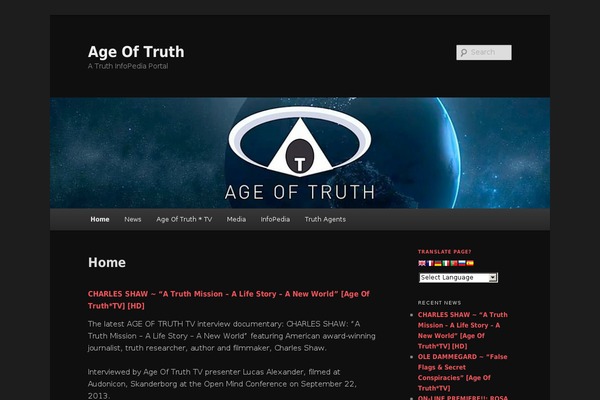600x400 pixels.
Task: Open the Age Of Truth * TV menu
Action: [184, 219]
